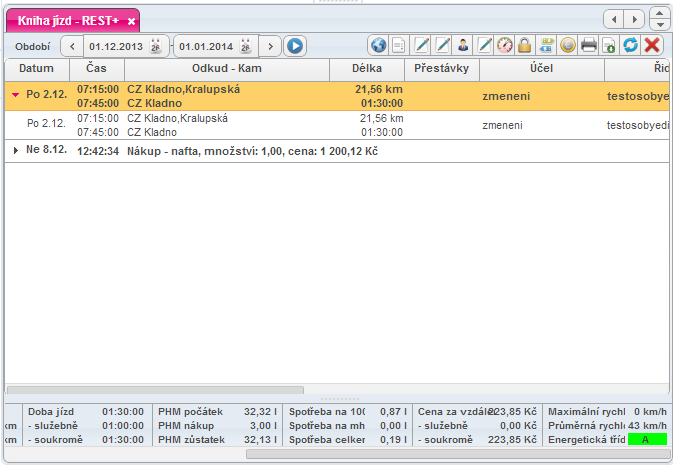Click the 'PHM zůstatek' label
This screenshot has height=467, width=673.
191,440
